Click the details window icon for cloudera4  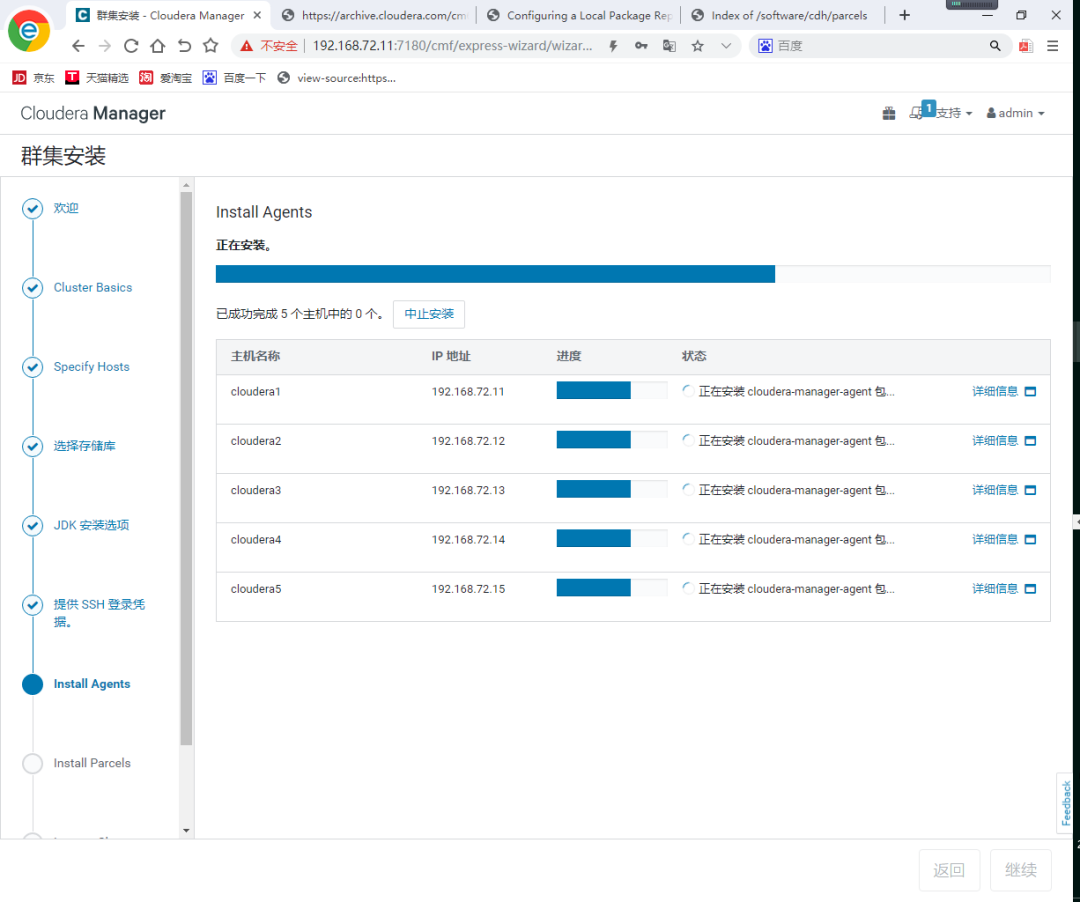(1030, 540)
